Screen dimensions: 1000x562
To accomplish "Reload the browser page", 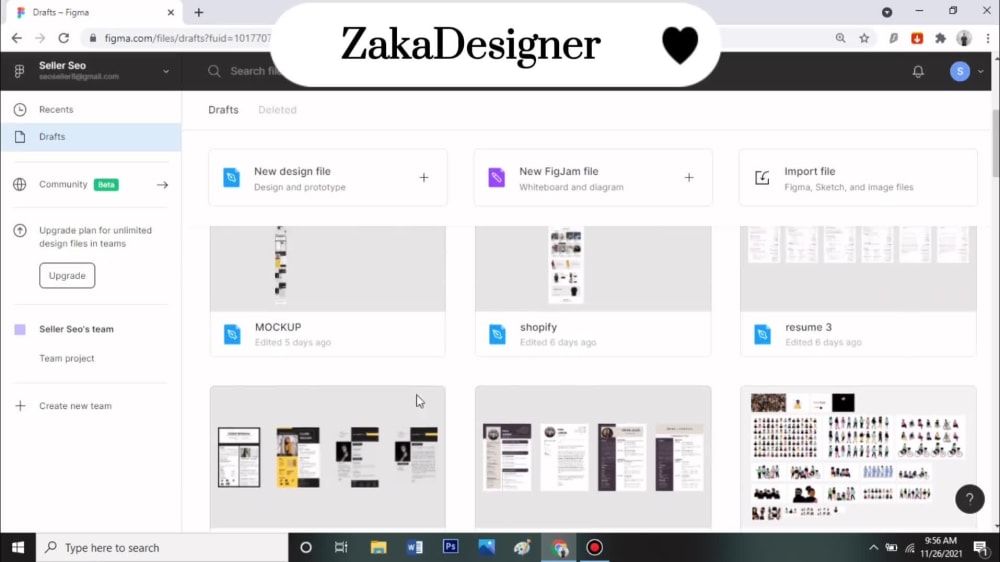I will click(64, 38).
